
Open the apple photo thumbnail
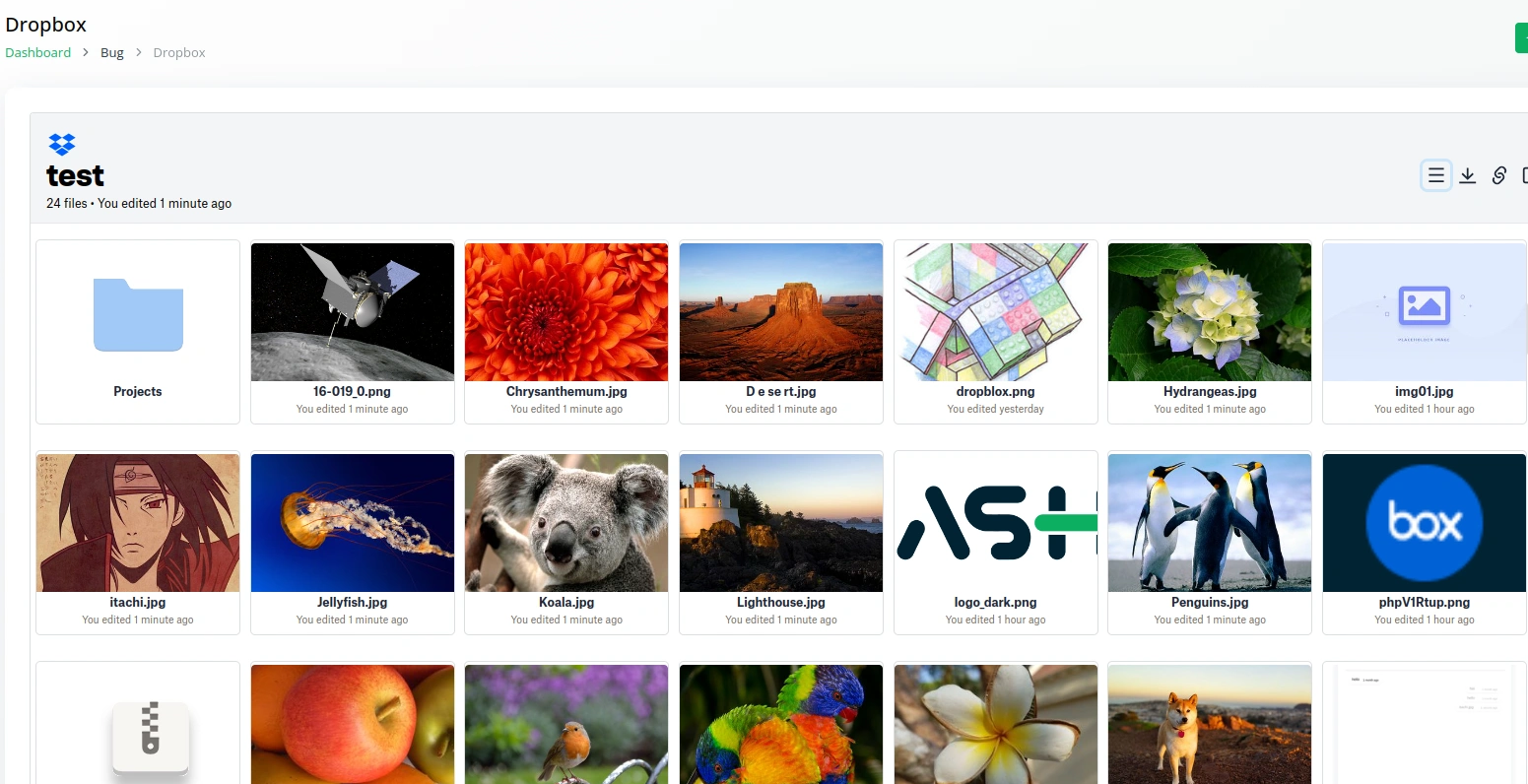pos(353,724)
